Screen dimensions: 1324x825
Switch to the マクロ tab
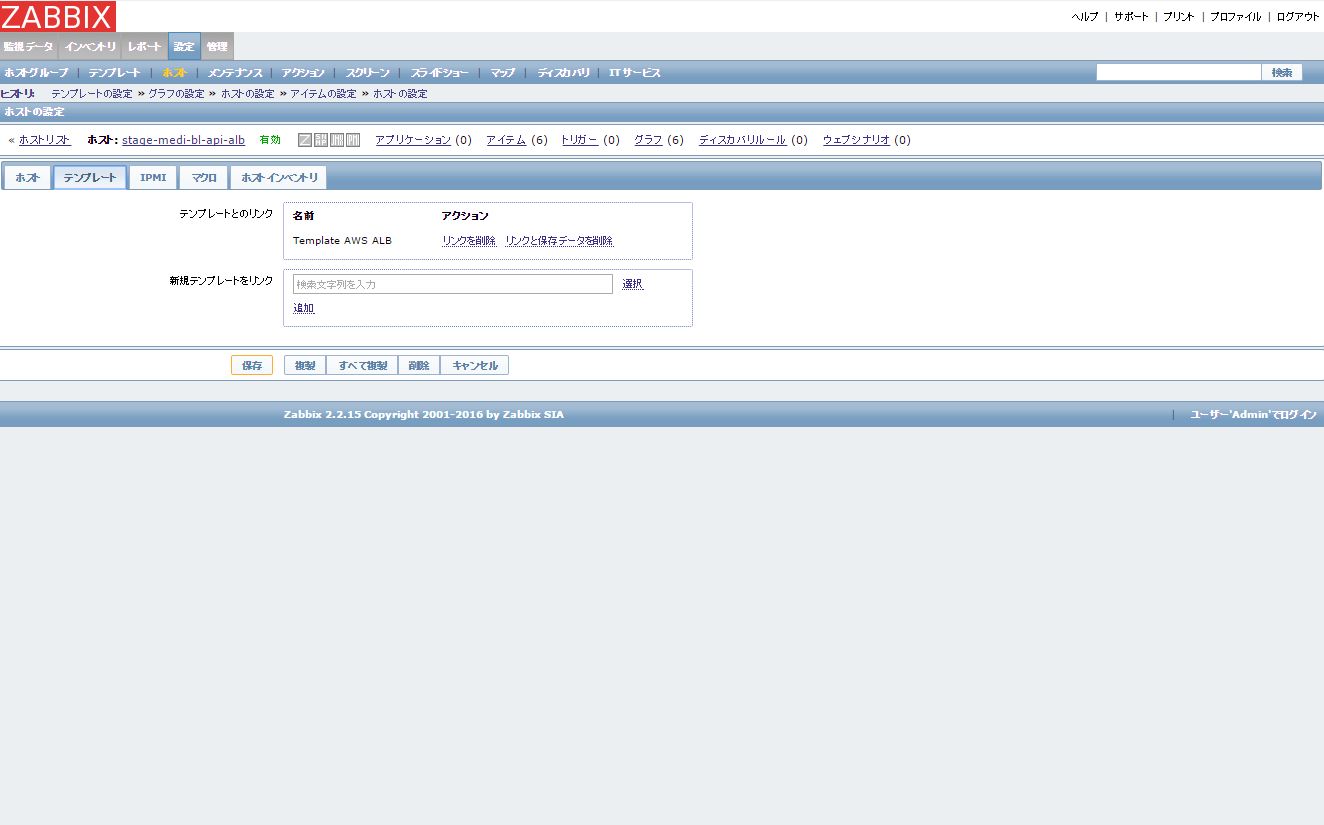pos(203,176)
